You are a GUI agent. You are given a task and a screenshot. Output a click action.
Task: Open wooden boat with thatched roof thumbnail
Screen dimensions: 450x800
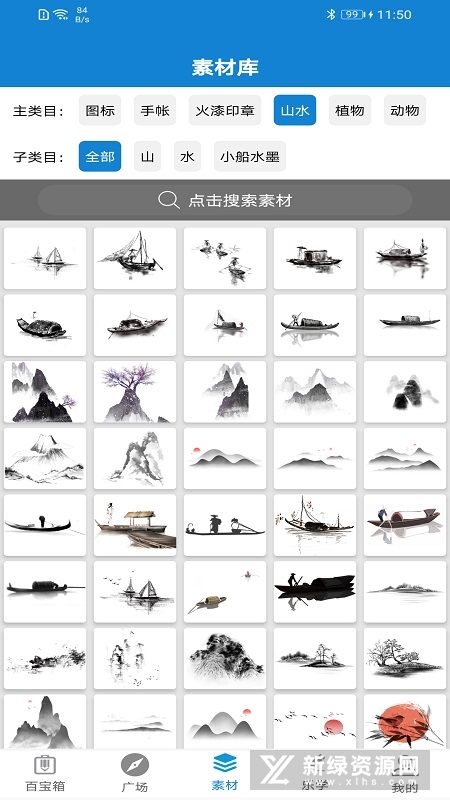tap(135, 525)
